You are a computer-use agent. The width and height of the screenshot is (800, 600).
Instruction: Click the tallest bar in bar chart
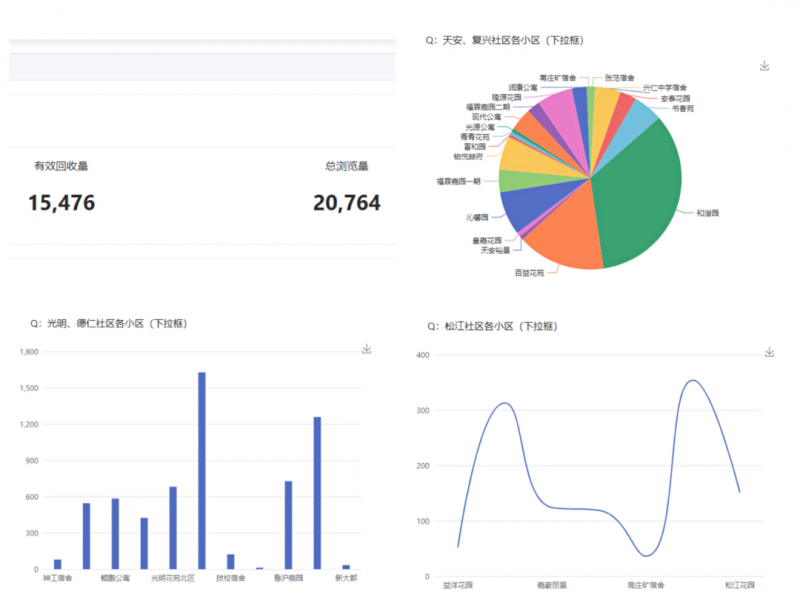point(202,470)
